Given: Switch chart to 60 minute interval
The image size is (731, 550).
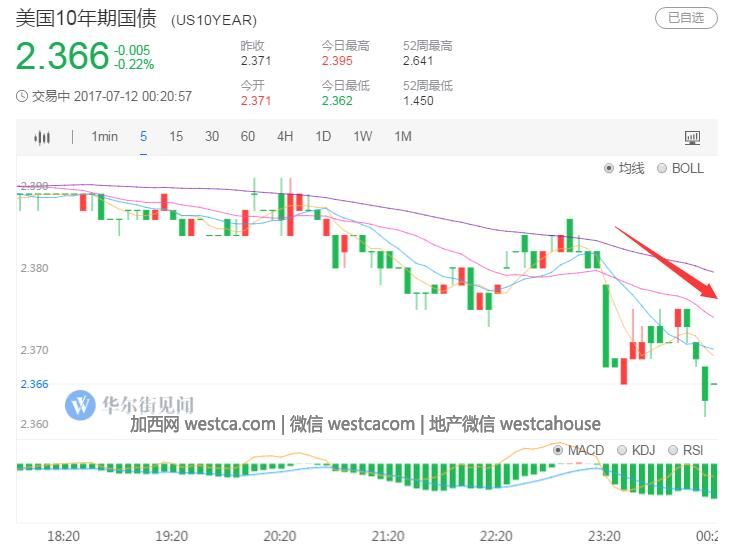Looking at the screenshot, I should (247, 137).
